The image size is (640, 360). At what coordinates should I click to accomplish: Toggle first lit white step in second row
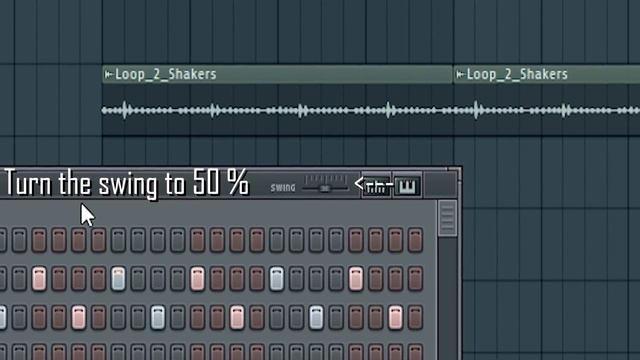coord(118,278)
